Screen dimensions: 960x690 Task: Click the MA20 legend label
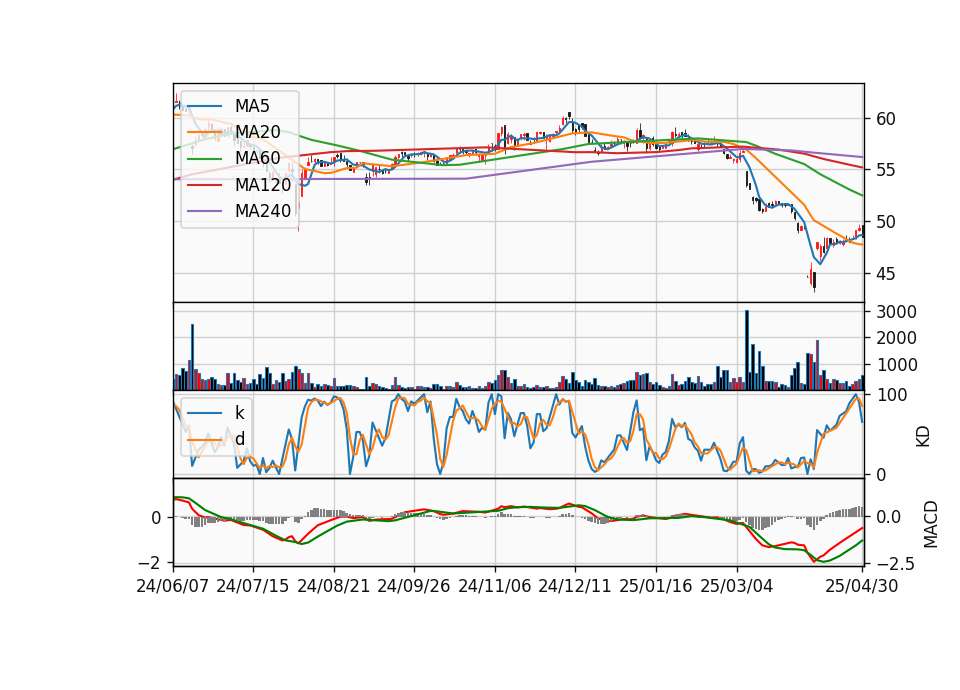point(258,132)
